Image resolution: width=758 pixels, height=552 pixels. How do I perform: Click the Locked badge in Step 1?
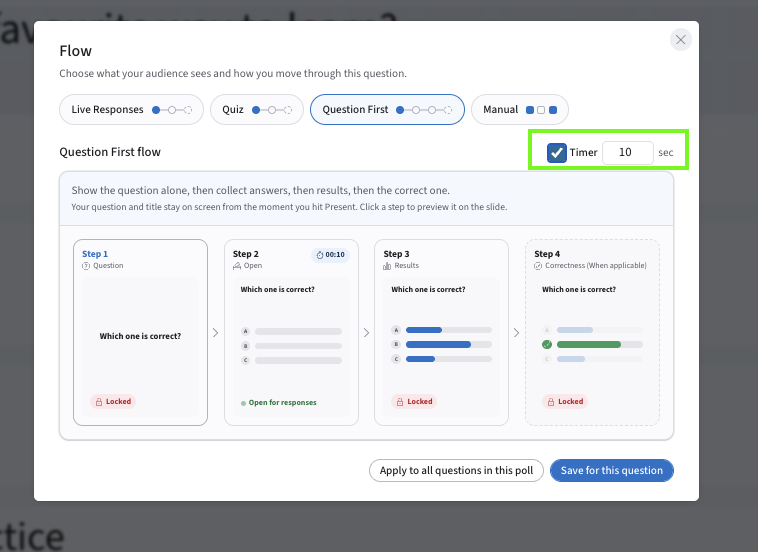coord(113,402)
